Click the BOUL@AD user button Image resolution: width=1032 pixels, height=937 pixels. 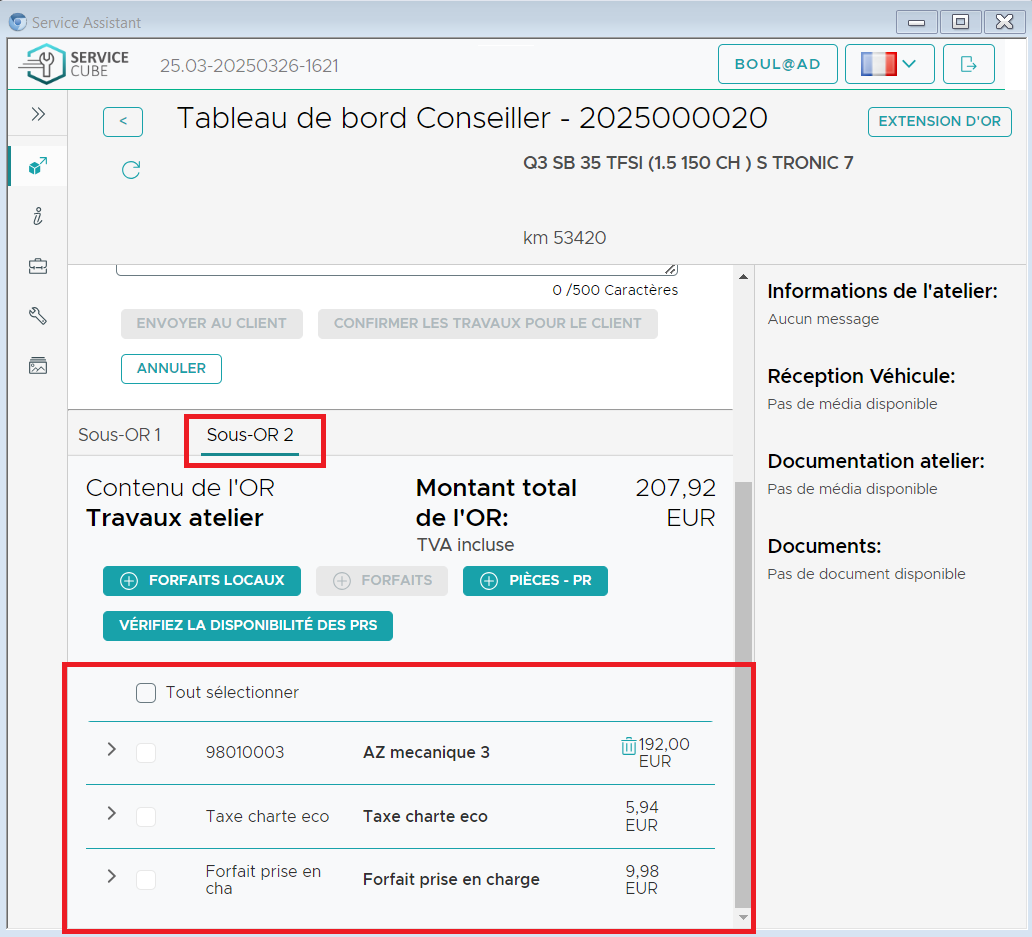[x=777, y=64]
